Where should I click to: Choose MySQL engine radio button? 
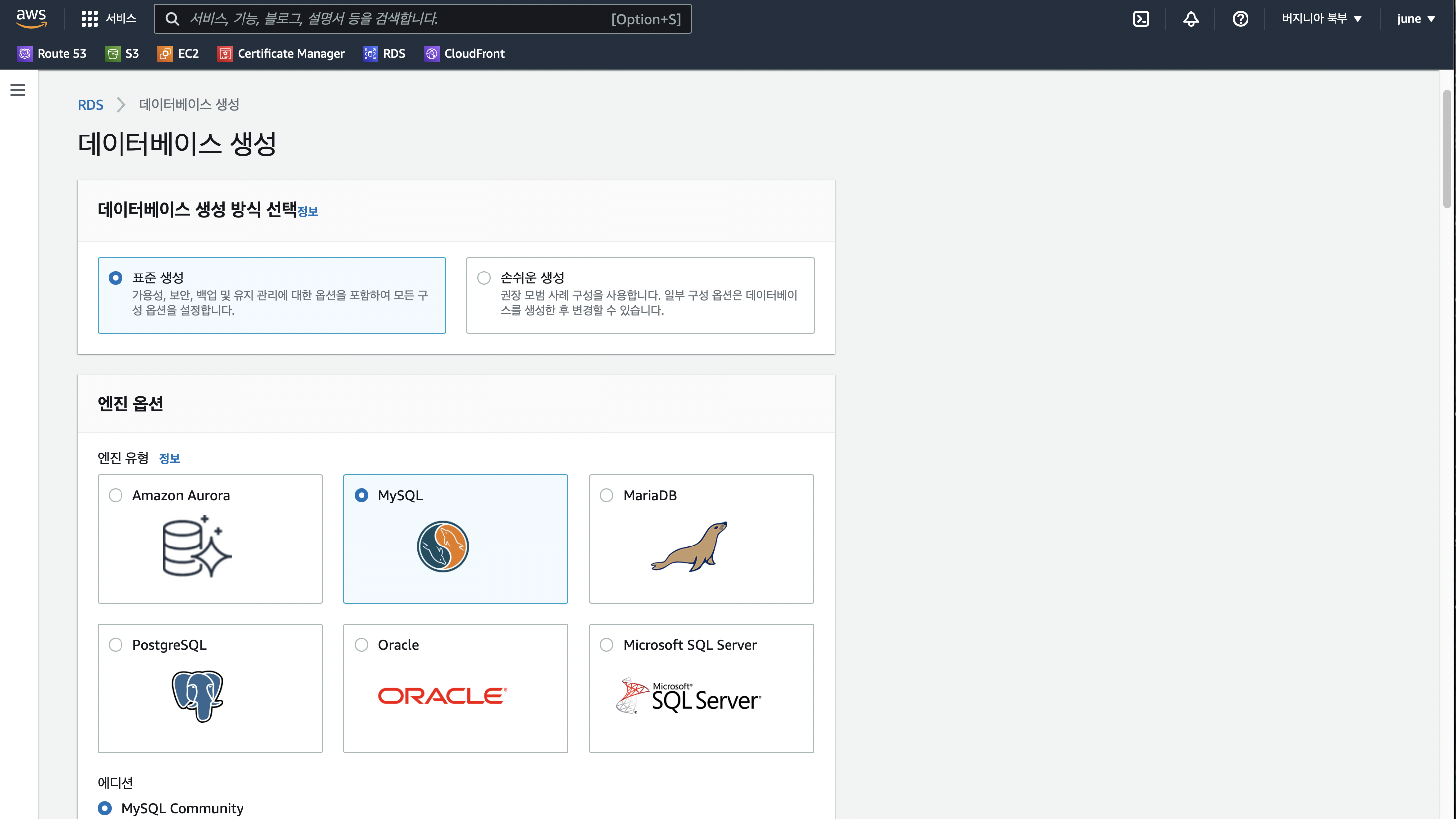coord(361,496)
